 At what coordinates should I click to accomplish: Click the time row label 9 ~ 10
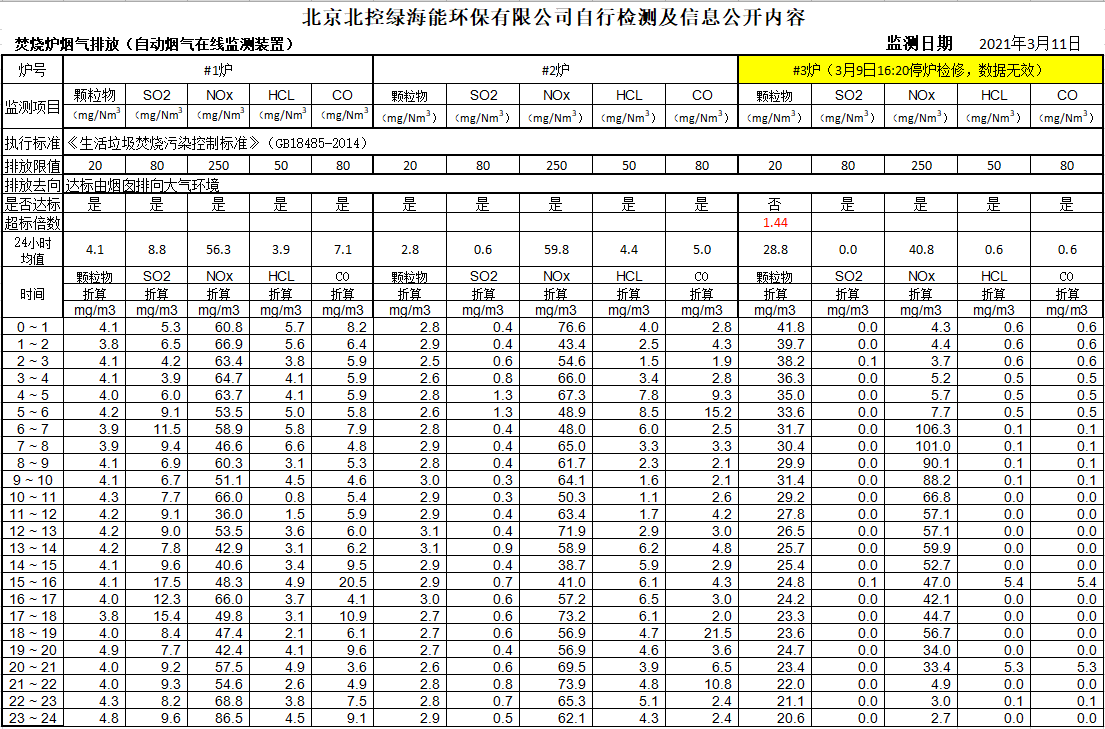pos(33,480)
